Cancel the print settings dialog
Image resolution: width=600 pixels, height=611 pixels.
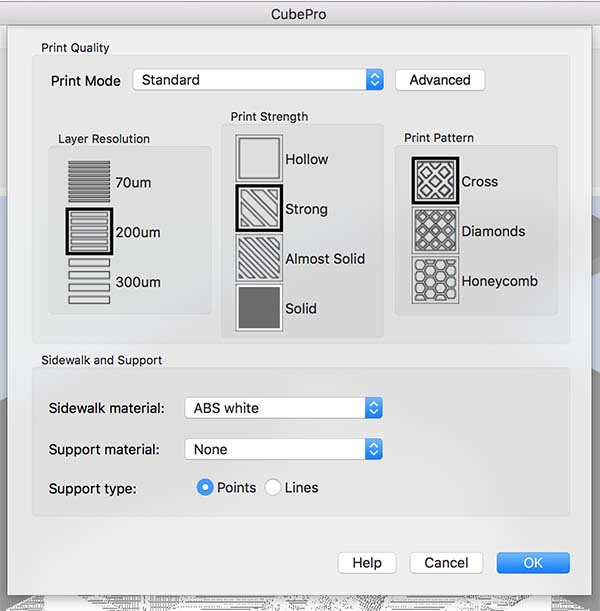[446, 563]
